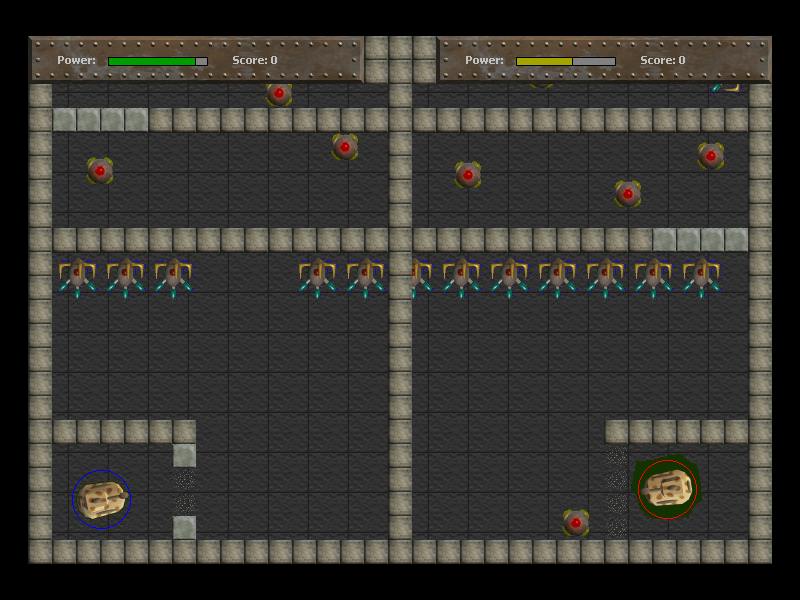Click the mine in upper right of left arena

point(345,147)
